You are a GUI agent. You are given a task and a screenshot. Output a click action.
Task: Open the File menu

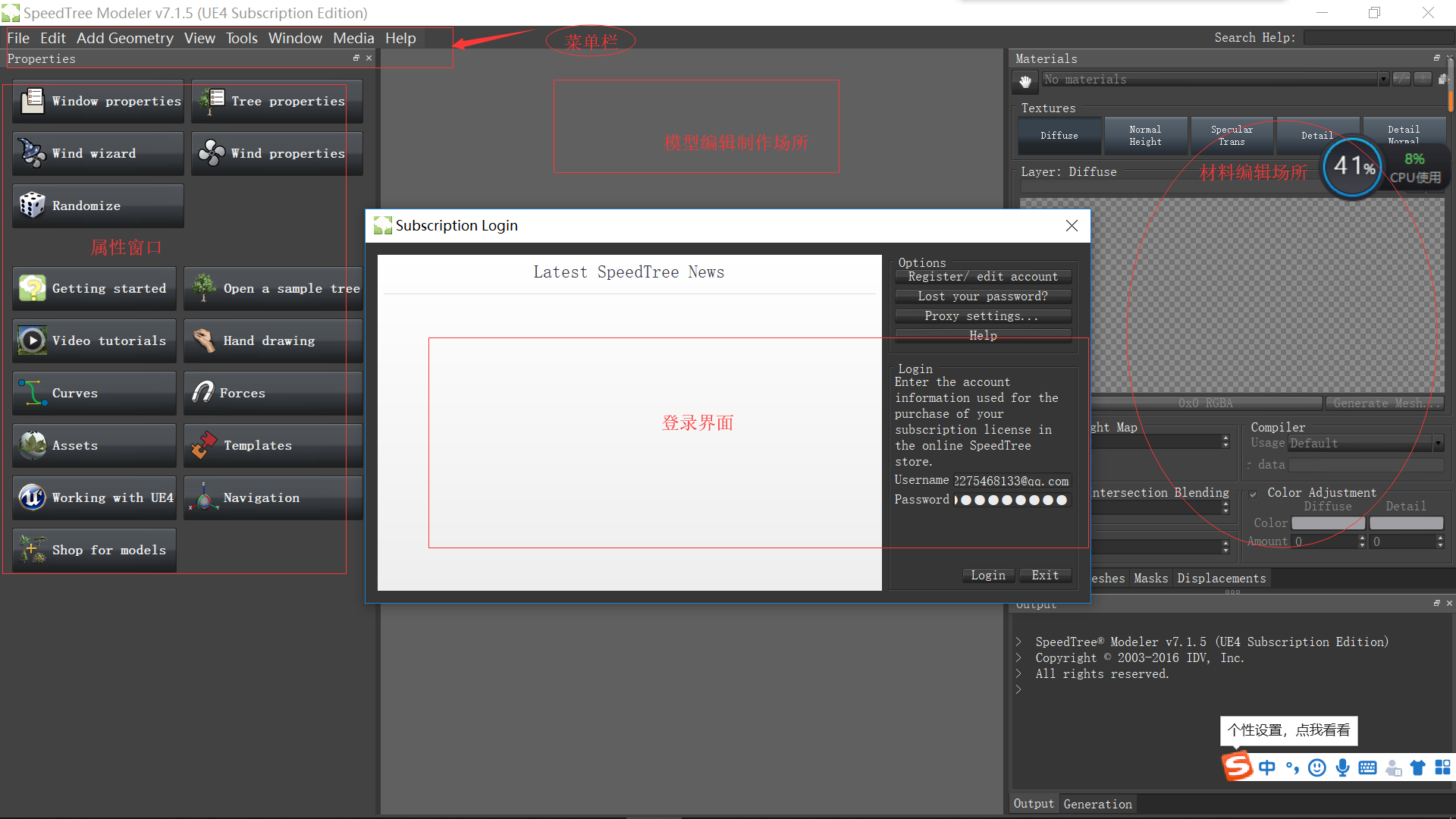(18, 38)
